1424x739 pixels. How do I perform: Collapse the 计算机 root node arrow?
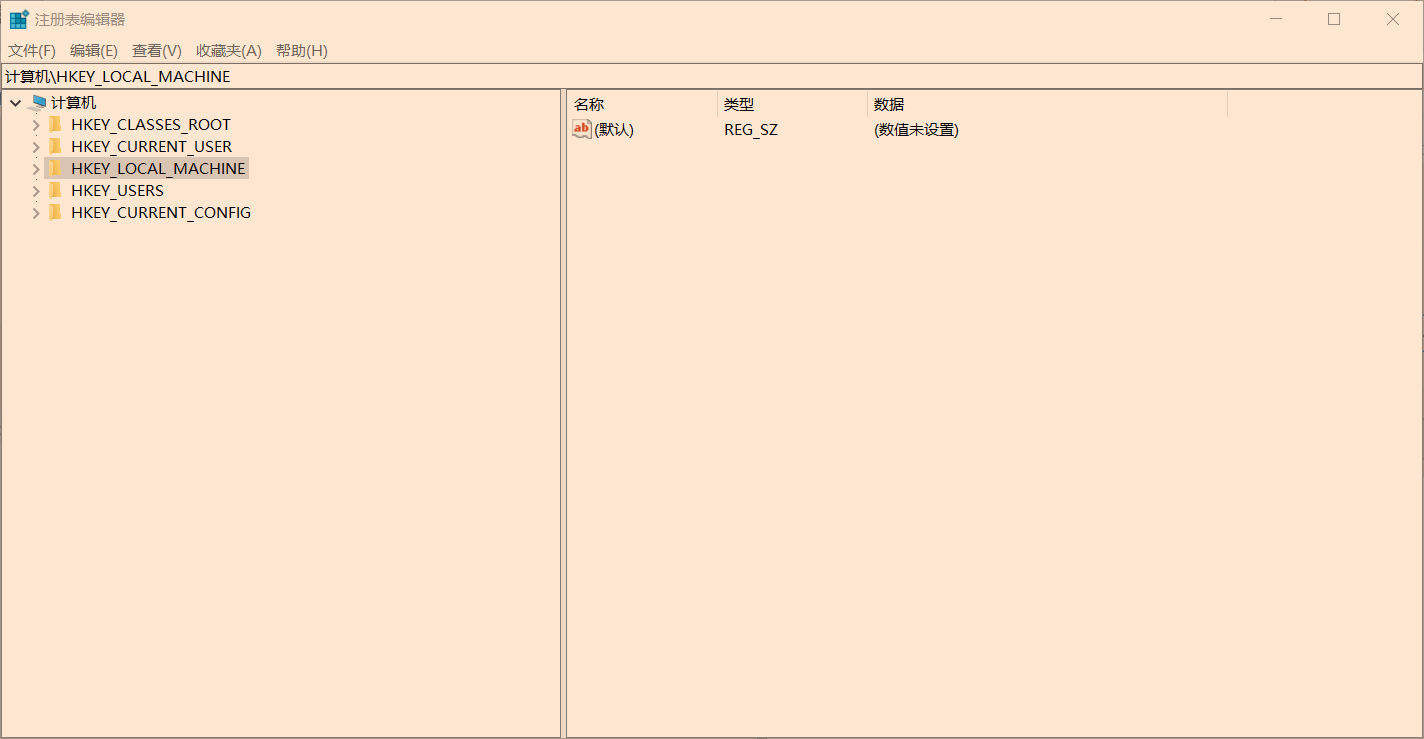click(x=16, y=103)
